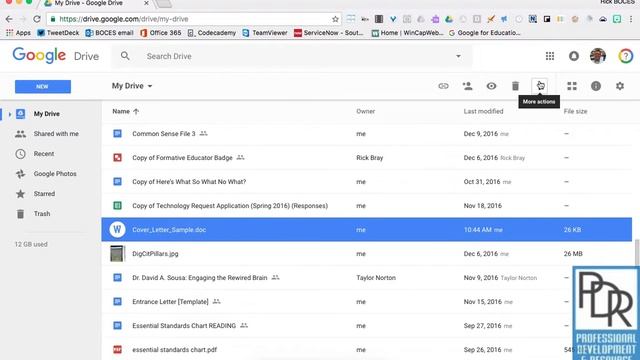The height and width of the screenshot is (360, 640).
Task: Click the Owner column header
Action: pyautogui.click(x=365, y=111)
